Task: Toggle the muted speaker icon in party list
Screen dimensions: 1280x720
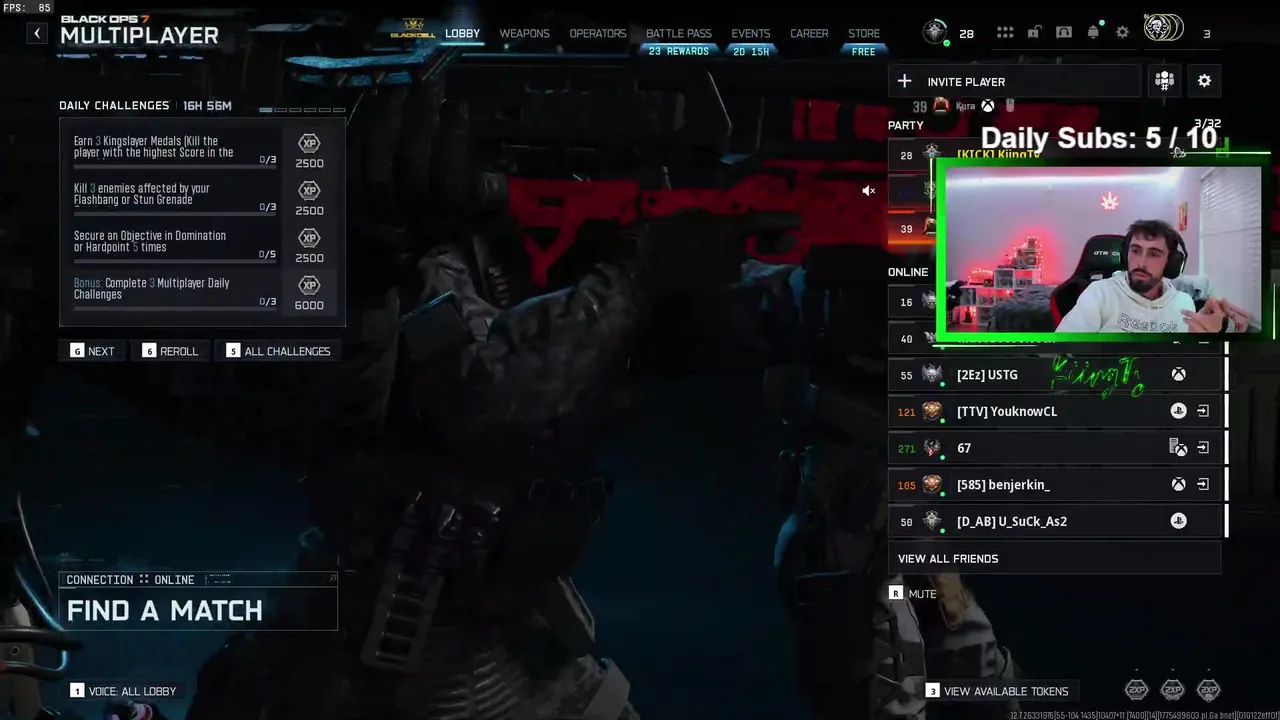Action: pyautogui.click(x=869, y=191)
